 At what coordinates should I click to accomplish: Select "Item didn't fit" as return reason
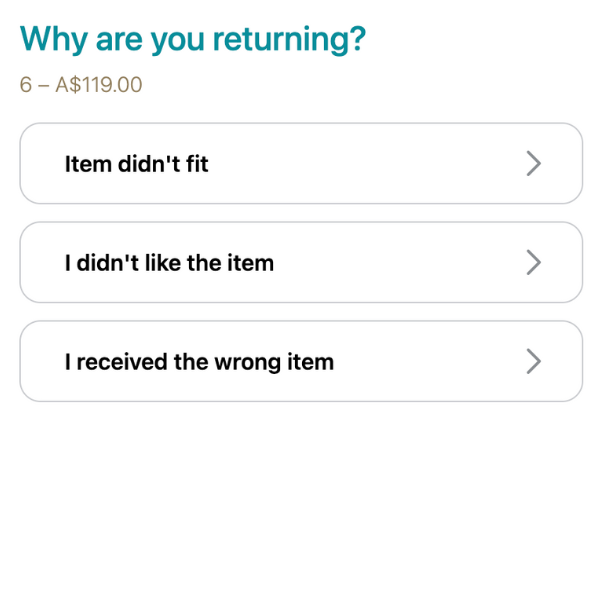(x=300, y=164)
